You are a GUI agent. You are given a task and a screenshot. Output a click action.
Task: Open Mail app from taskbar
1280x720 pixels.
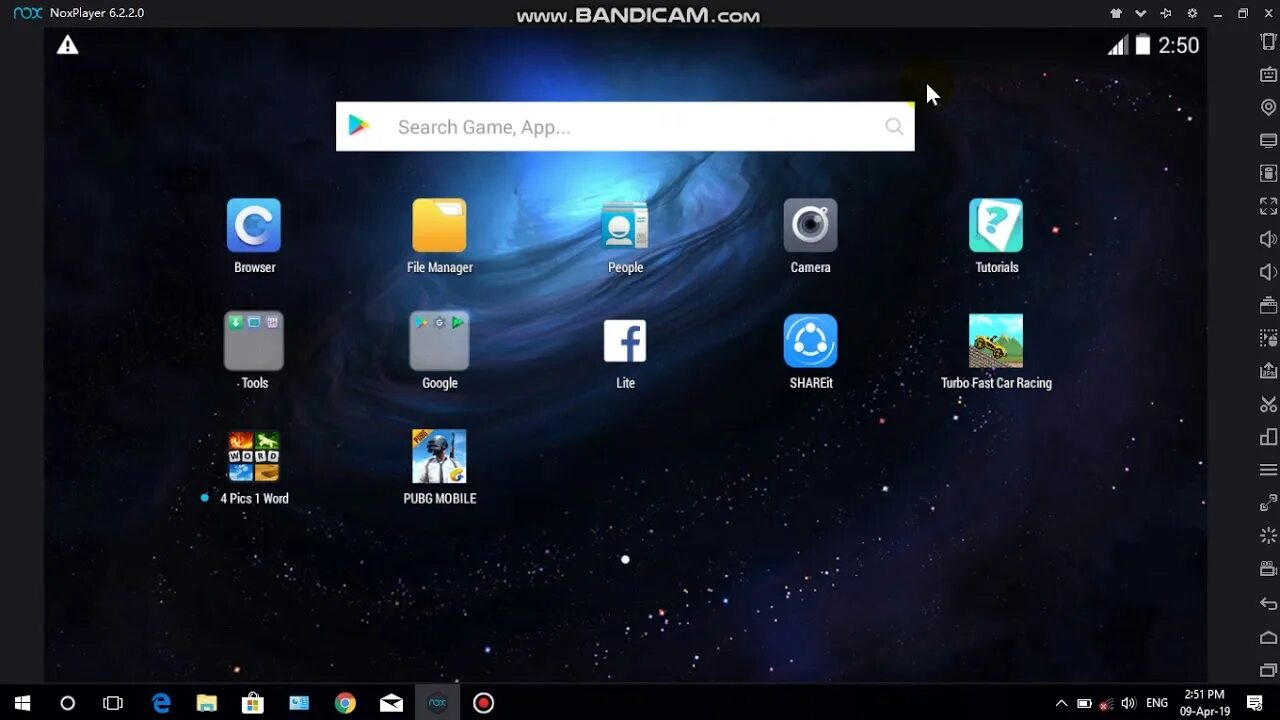[391, 703]
